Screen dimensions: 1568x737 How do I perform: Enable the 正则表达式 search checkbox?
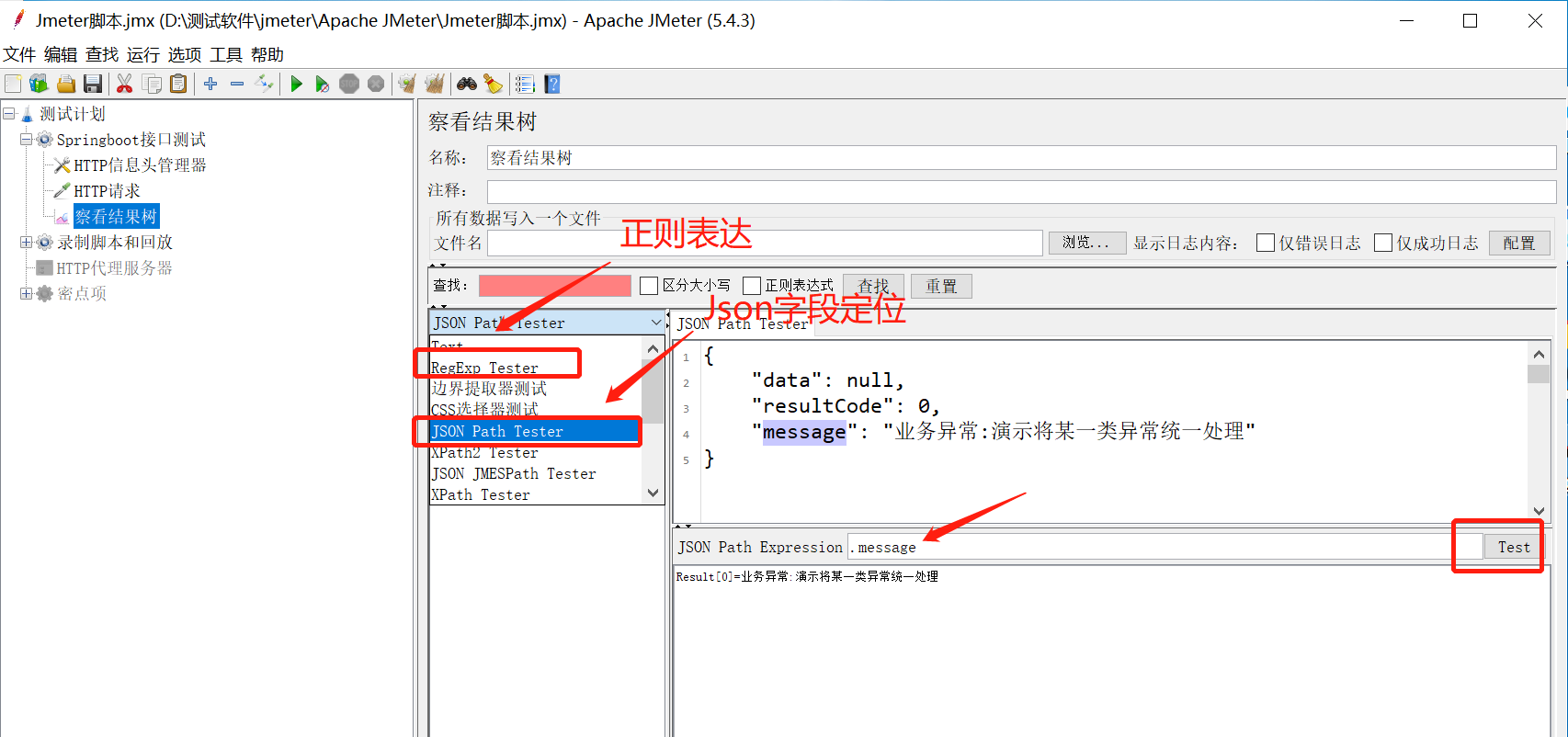point(752,286)
